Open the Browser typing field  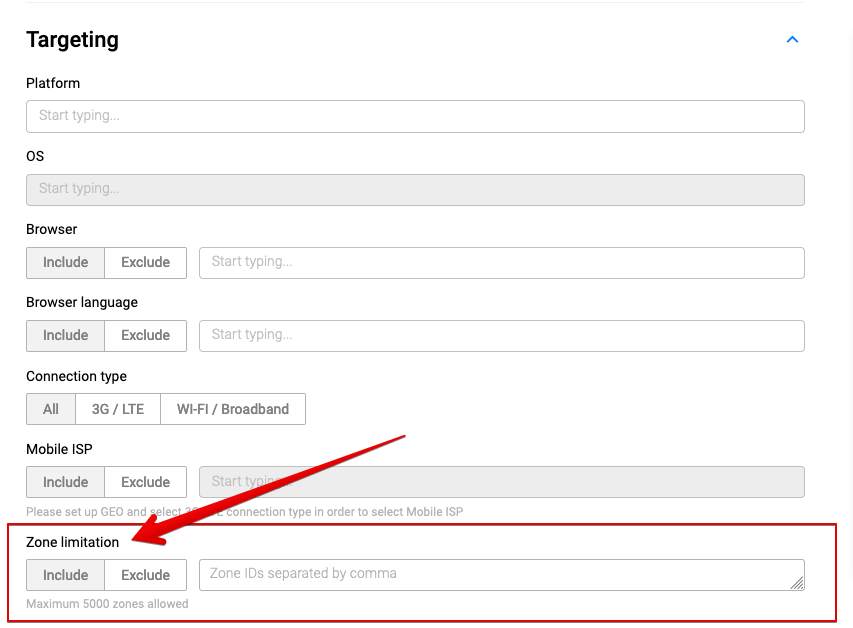tap(501, 262)
